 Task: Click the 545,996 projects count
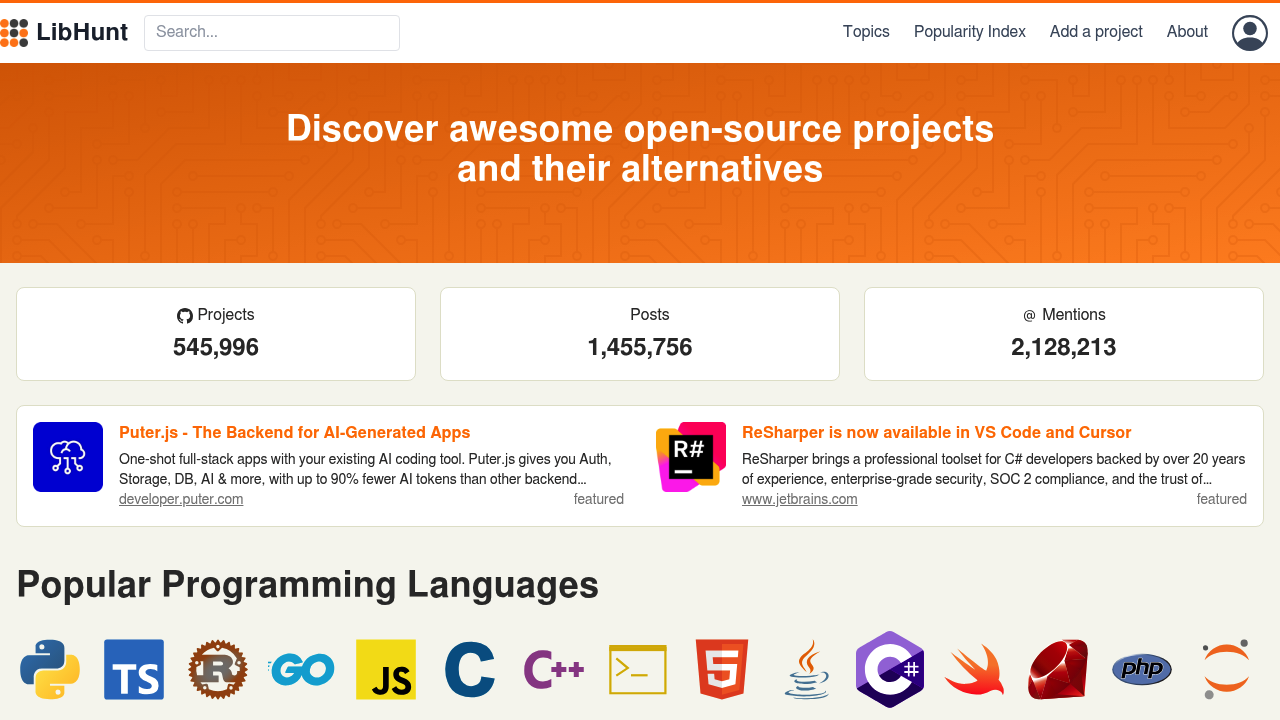[216, 347]
